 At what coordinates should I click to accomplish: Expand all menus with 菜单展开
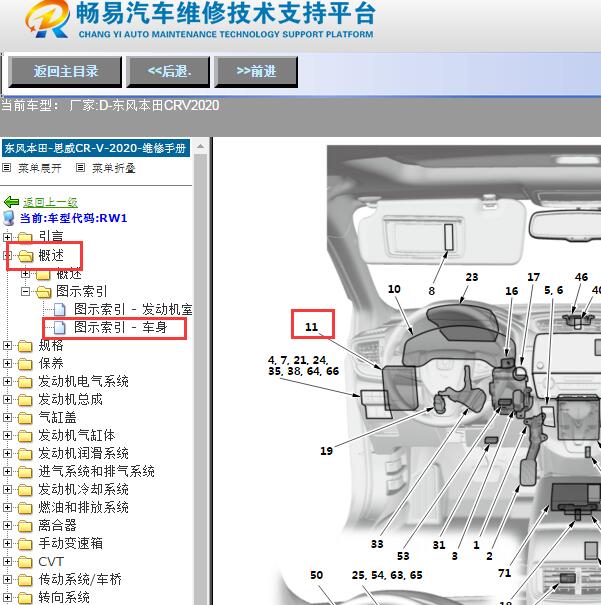point(40,168)
